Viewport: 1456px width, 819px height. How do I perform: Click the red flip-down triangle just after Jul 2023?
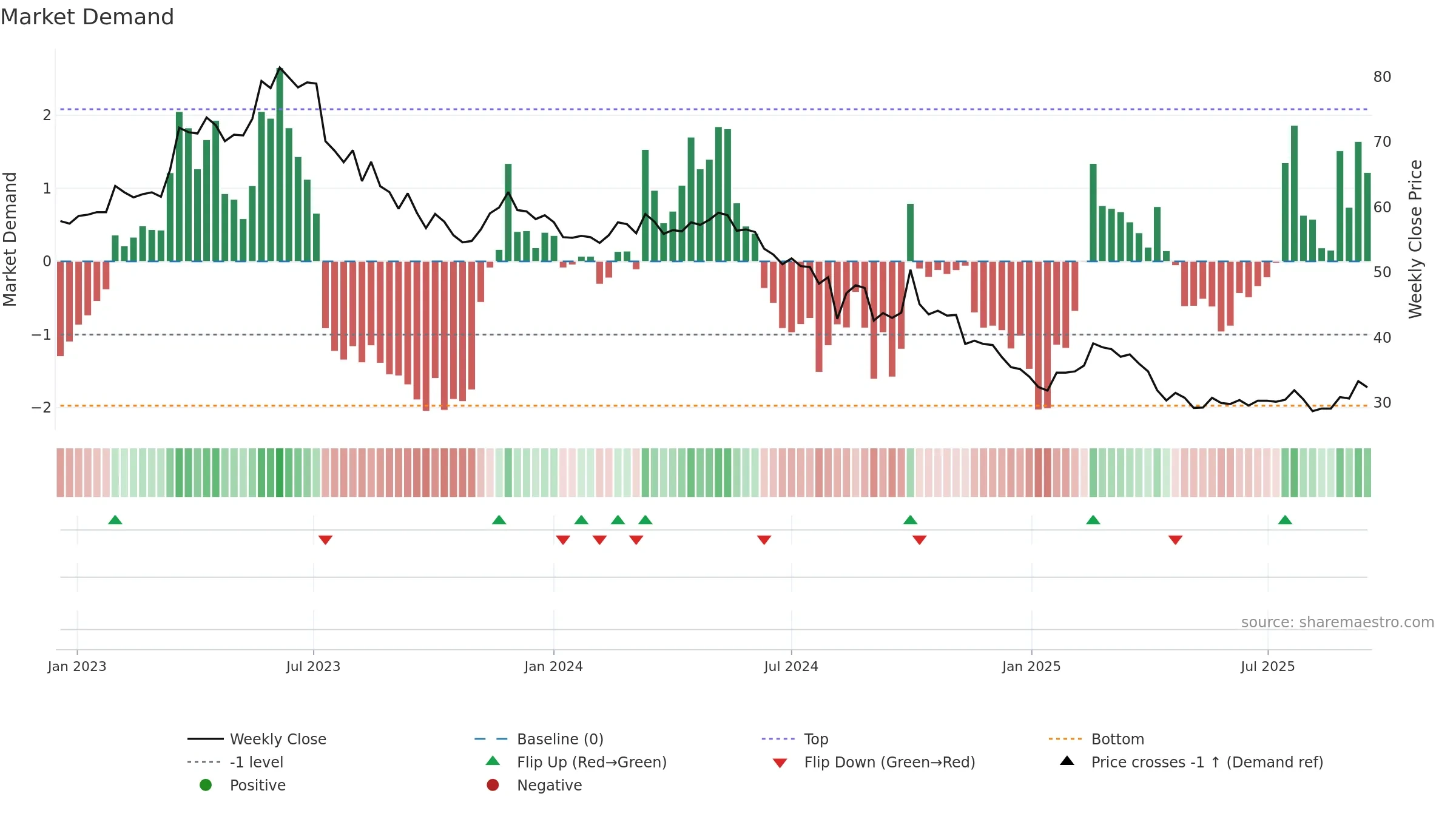(x=325, y=540)
